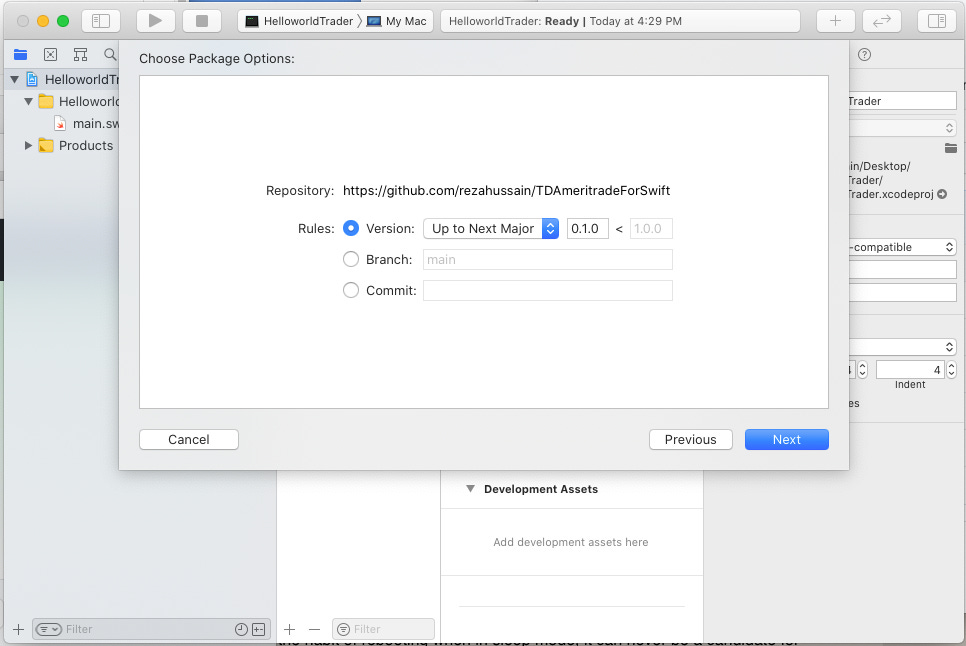Click the Branch name text field
The image size is (966, 646).
click(x=548, y=259)
